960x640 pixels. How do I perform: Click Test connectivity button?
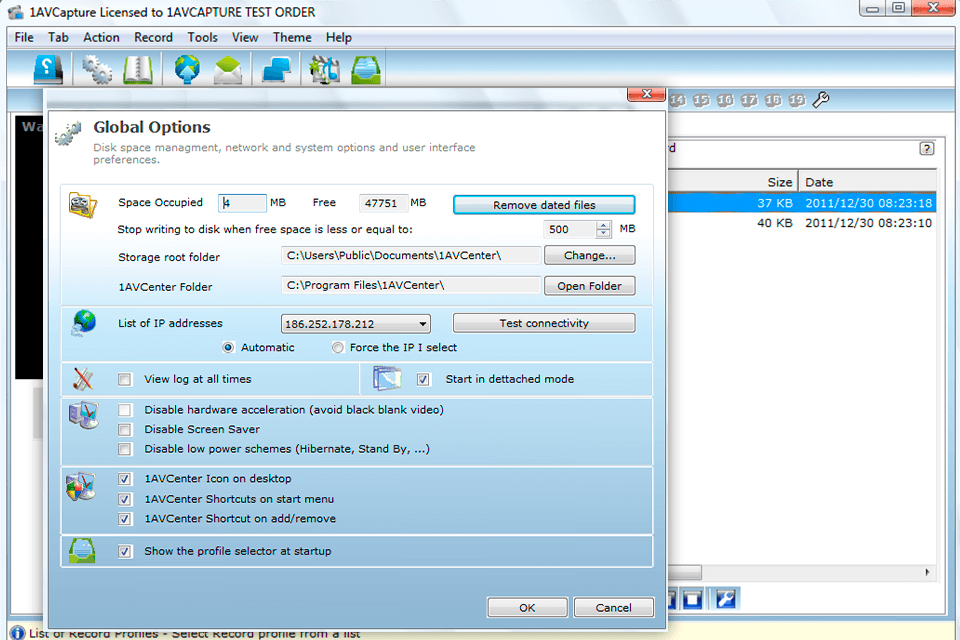coord(544,323)
